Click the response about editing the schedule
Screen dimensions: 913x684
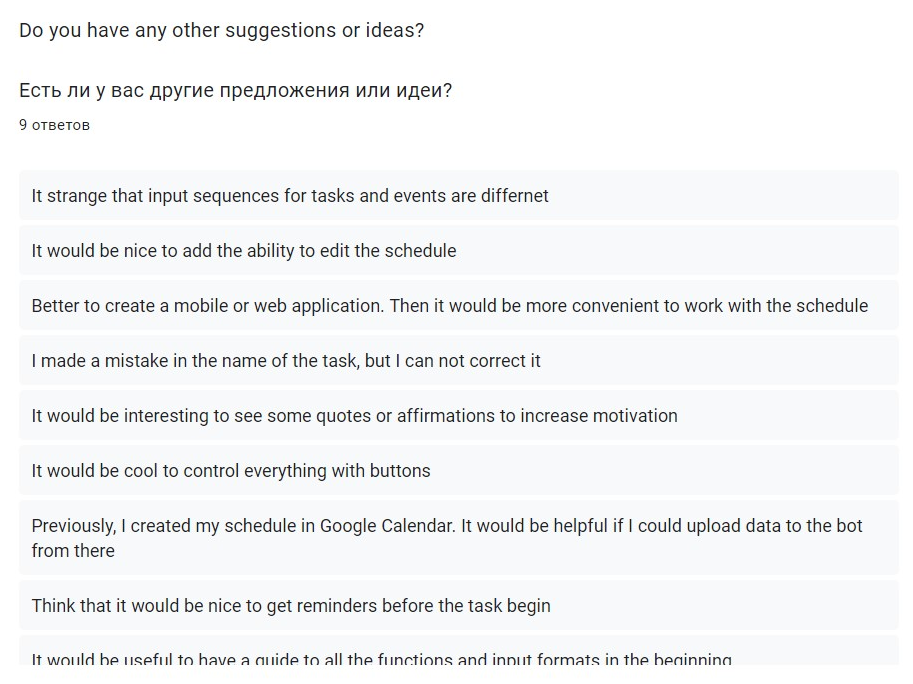tap(243, 251)
